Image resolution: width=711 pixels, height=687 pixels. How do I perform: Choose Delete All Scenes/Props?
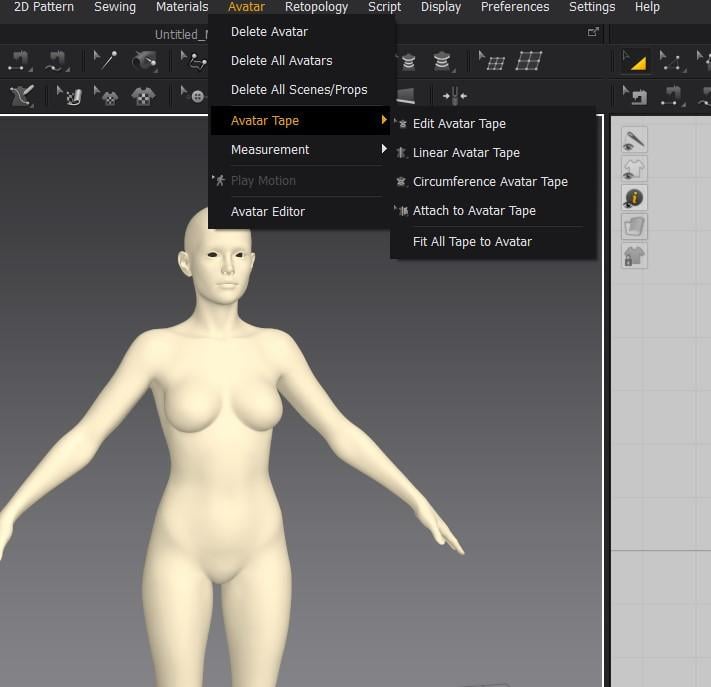coord(299,90)
